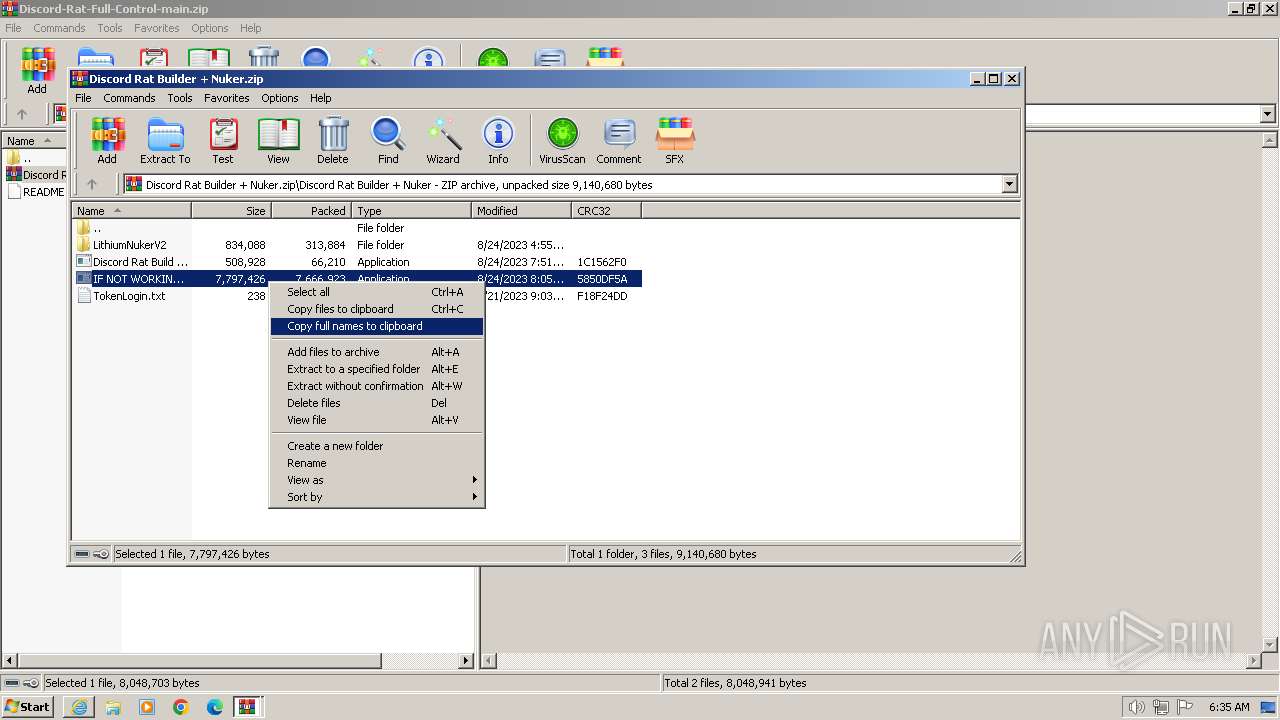Click SFX toolbar icon
The image size is (1280, 720).
pos(675,140)
